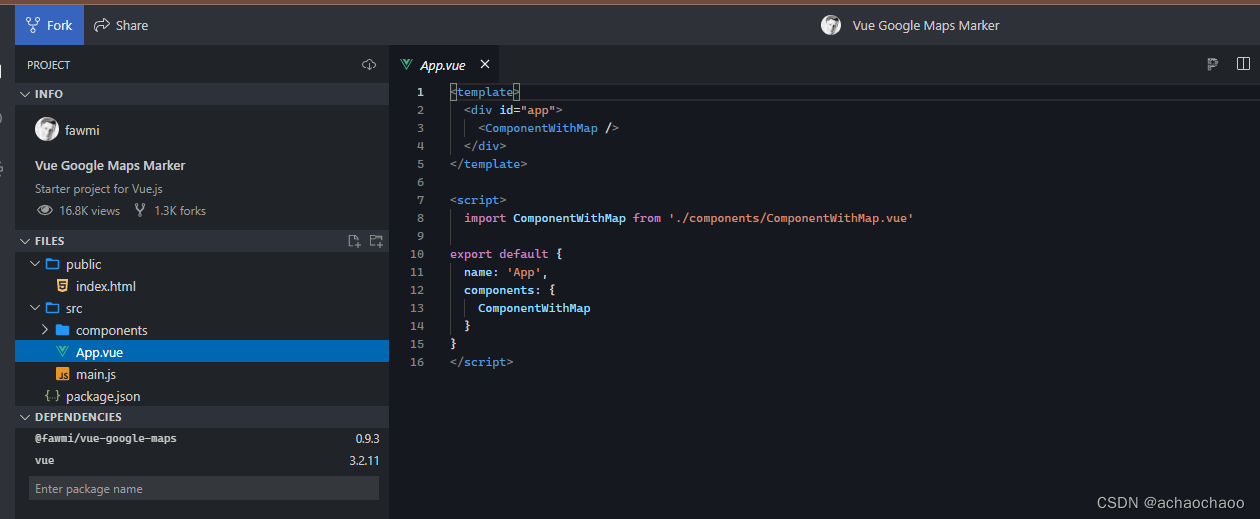Click the components folder icon
The image size is (1260, 519).
pos(62,330)
